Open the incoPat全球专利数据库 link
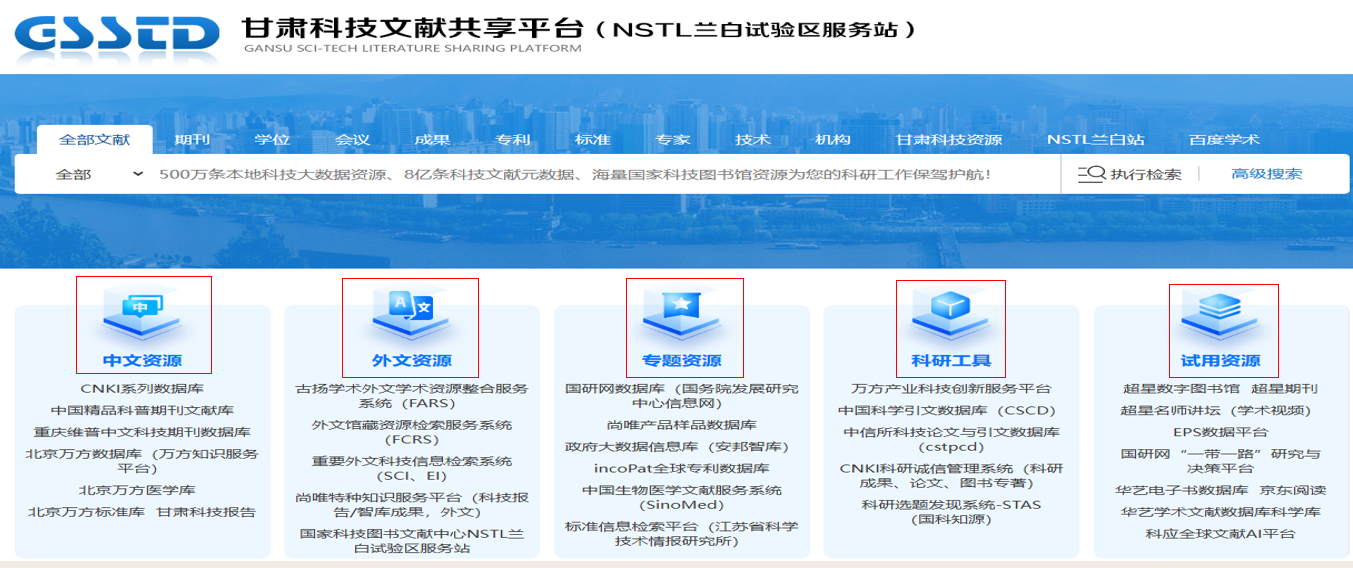 pos(681,467)
